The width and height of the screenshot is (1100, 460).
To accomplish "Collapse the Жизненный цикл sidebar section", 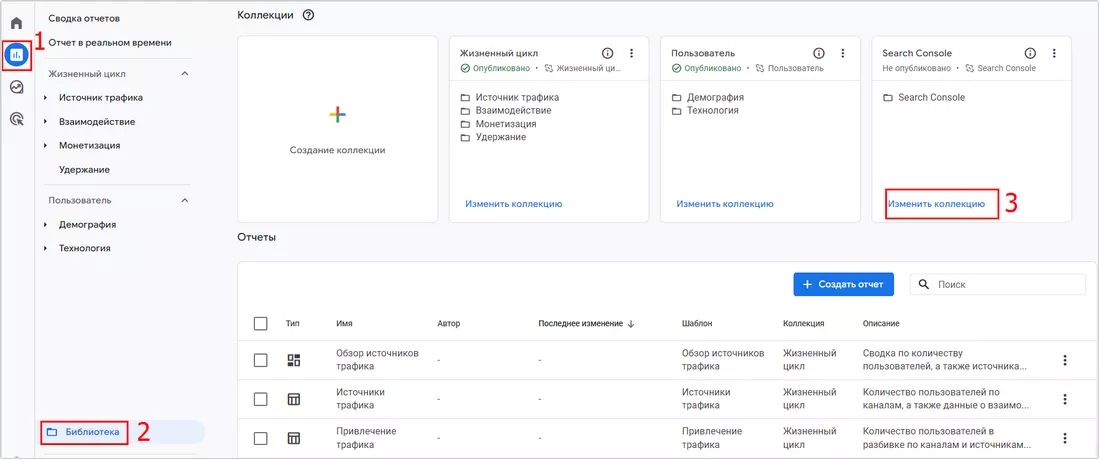I will tap(185, 74).
